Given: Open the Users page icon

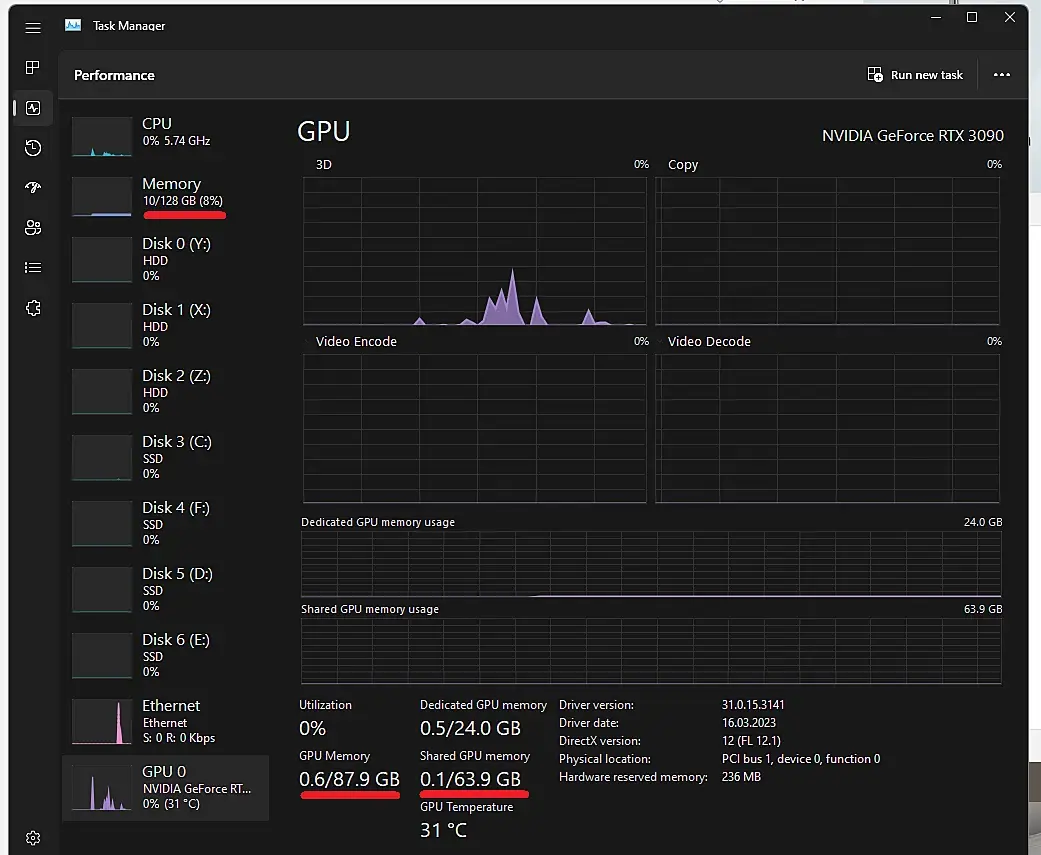Looking at the screenshot, I should [33, 228].
